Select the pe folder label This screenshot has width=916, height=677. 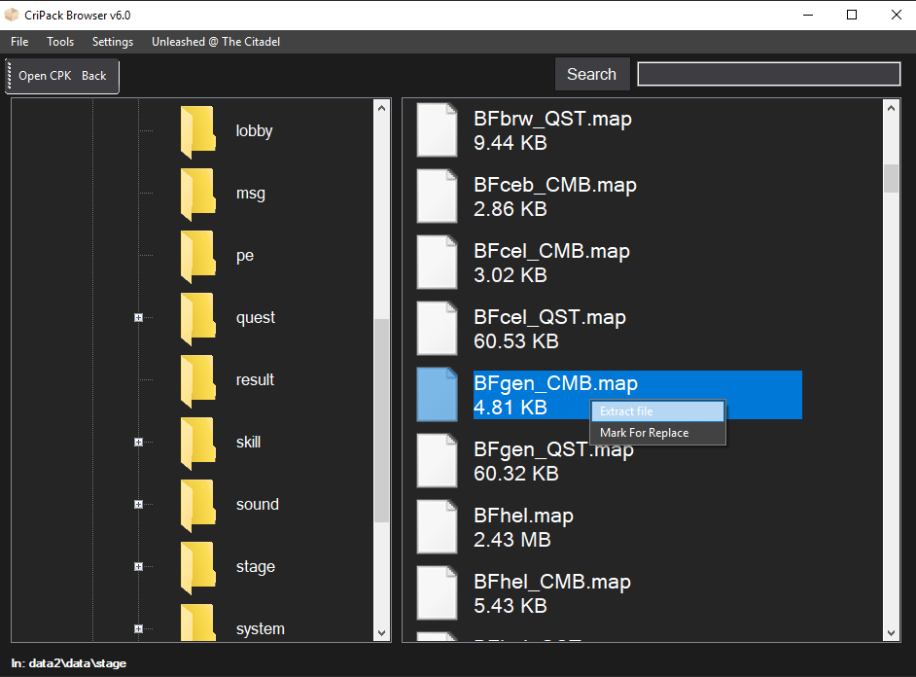tap(245, 256)
